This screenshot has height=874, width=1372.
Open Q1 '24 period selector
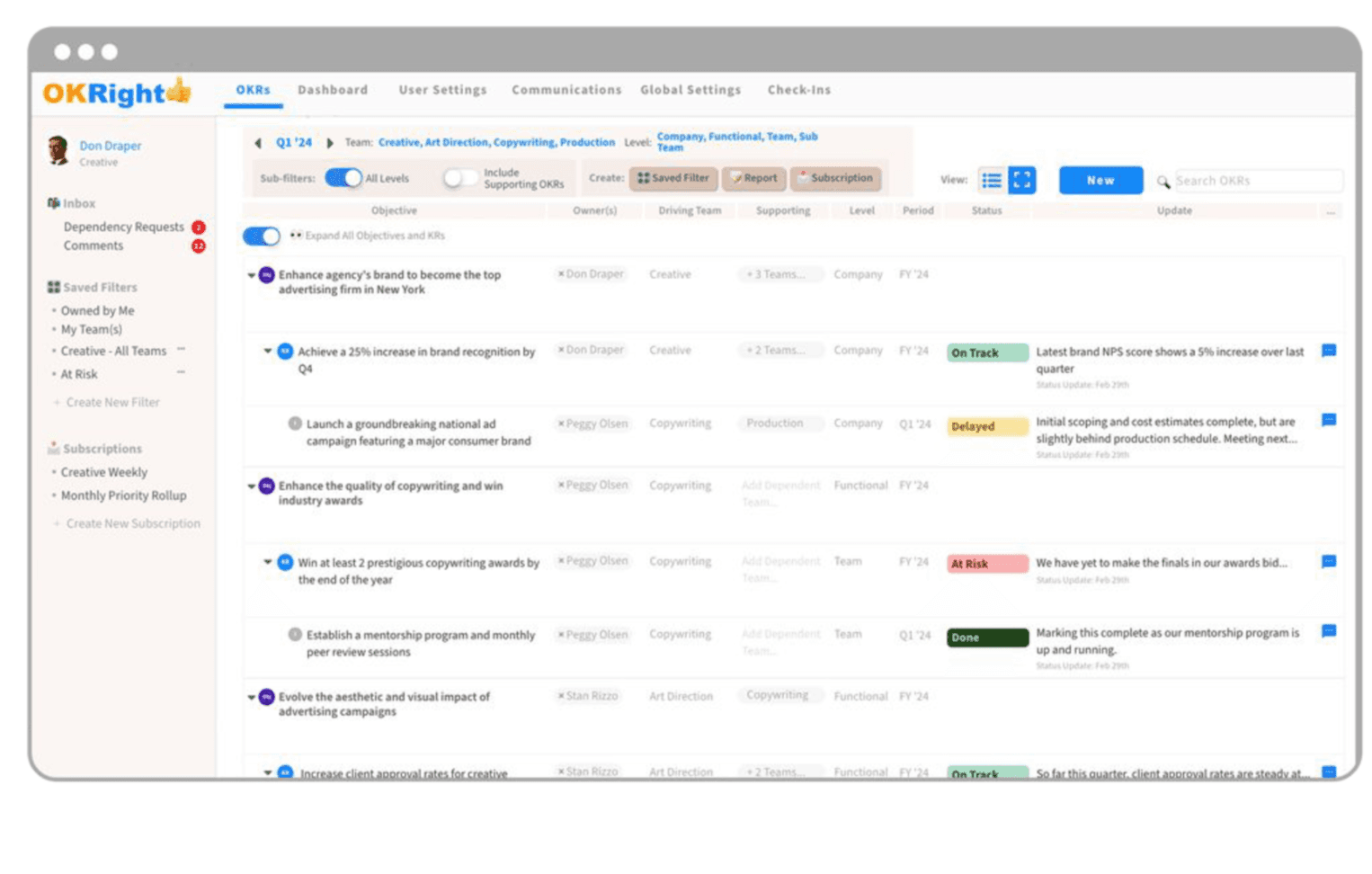pyautogui.click(x=294, y=142)
